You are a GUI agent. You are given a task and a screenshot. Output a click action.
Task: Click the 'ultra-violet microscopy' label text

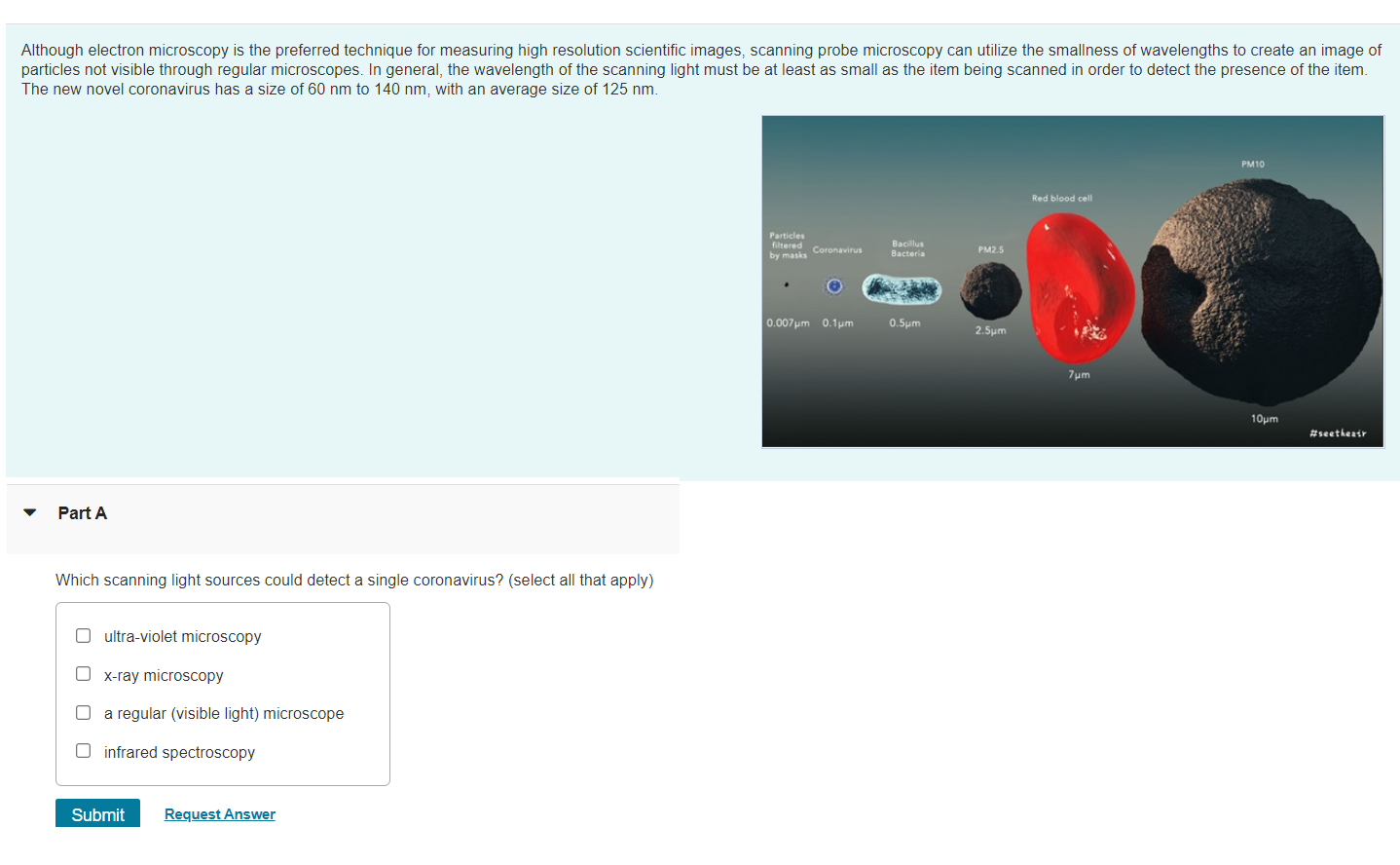point(183,637)
